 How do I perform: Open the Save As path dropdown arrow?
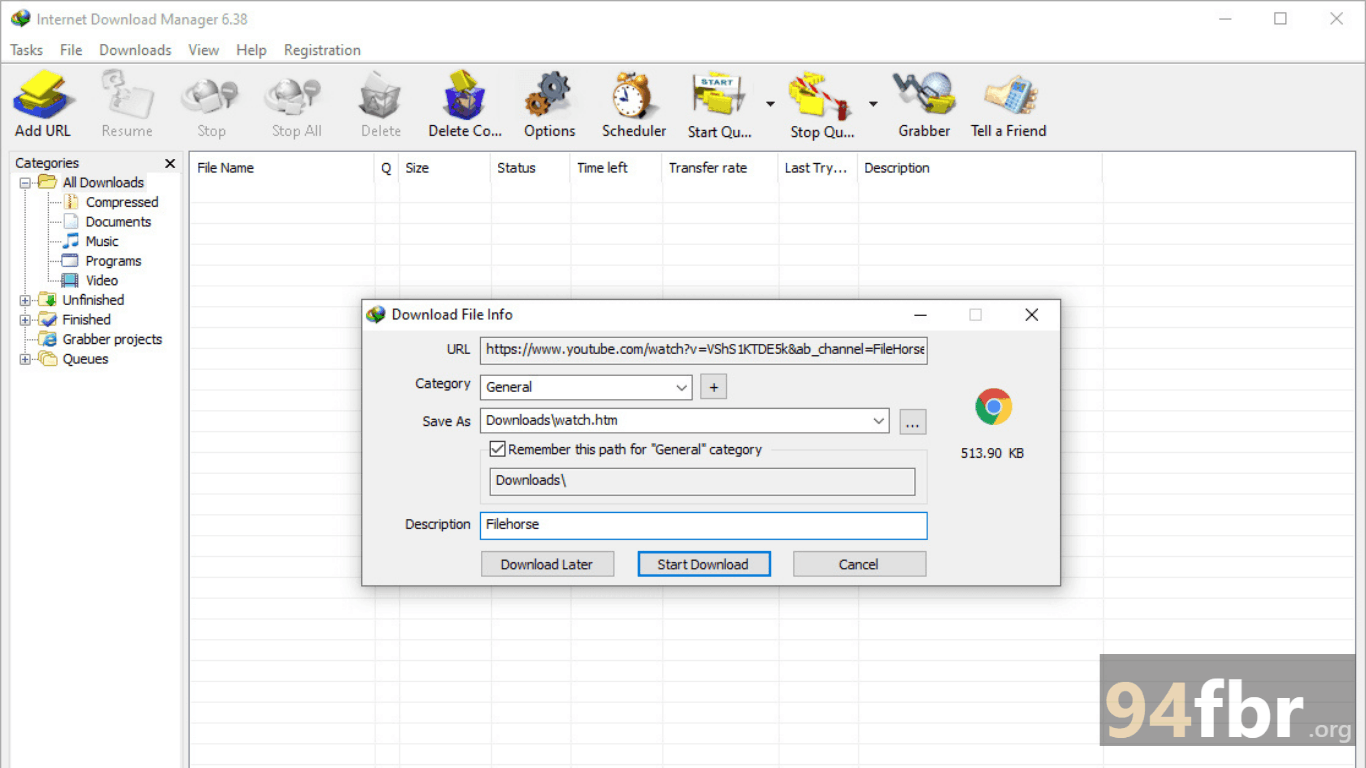point(879,421)
